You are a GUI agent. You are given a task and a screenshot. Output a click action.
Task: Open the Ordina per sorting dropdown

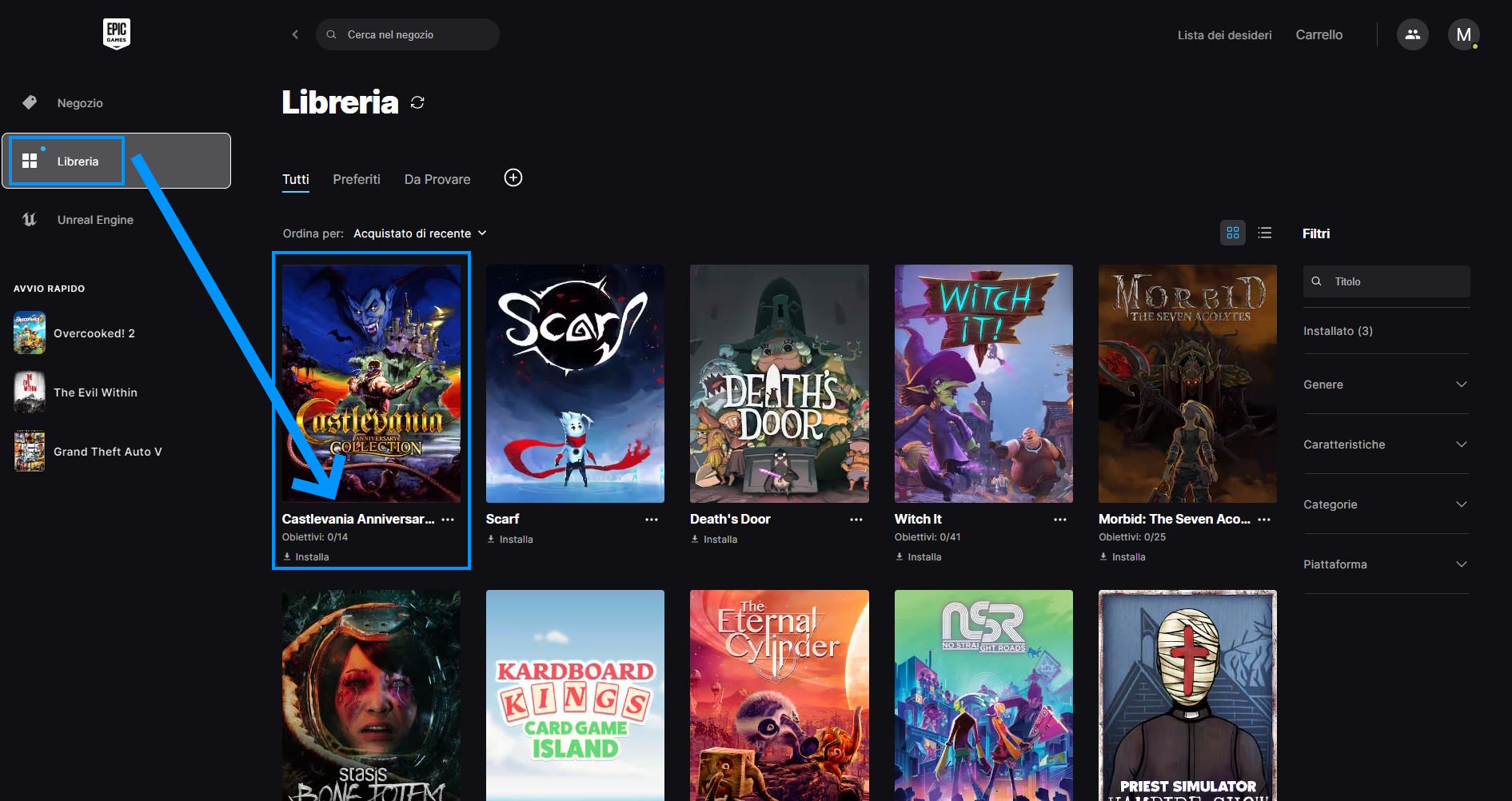pos(420,233)
